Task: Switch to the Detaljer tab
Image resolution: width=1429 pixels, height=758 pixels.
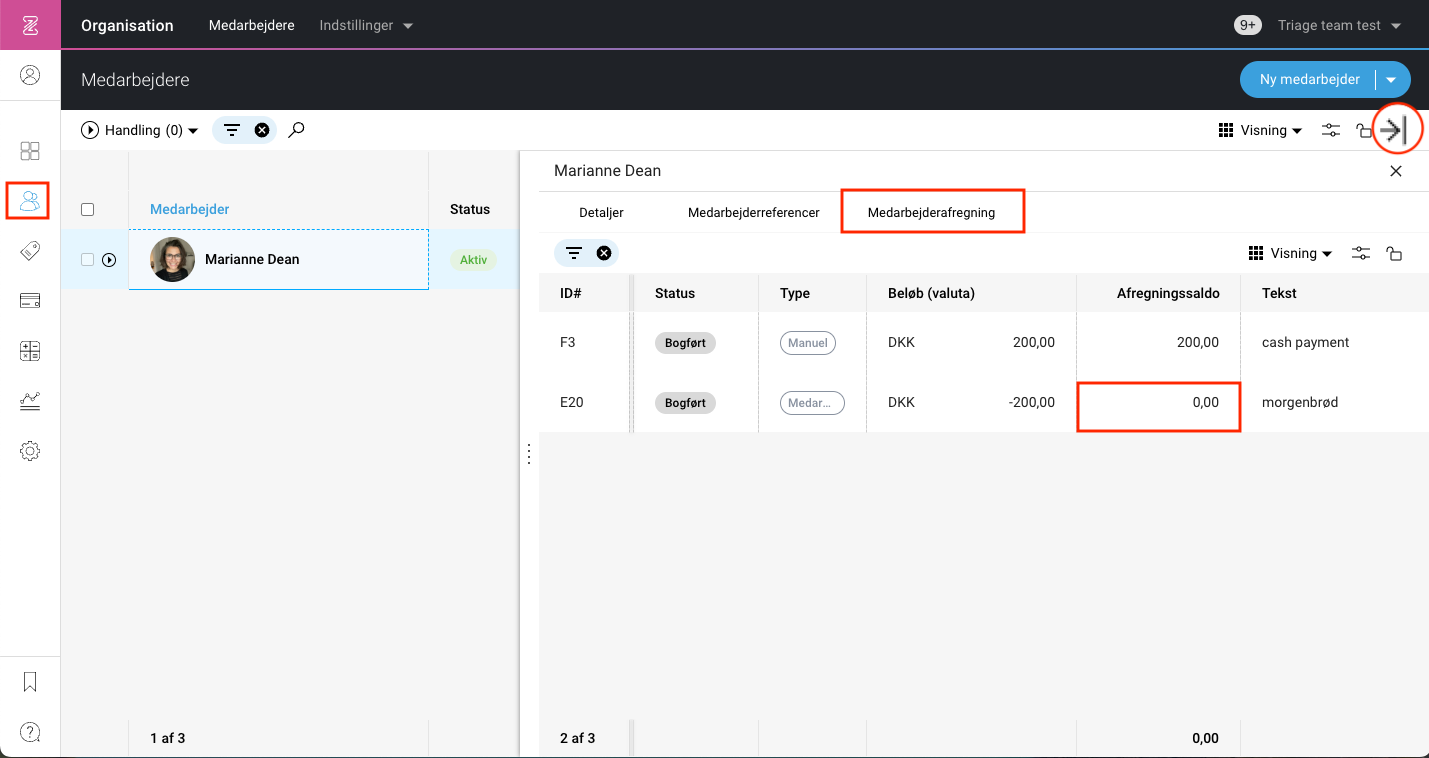Action: (601, 213)
